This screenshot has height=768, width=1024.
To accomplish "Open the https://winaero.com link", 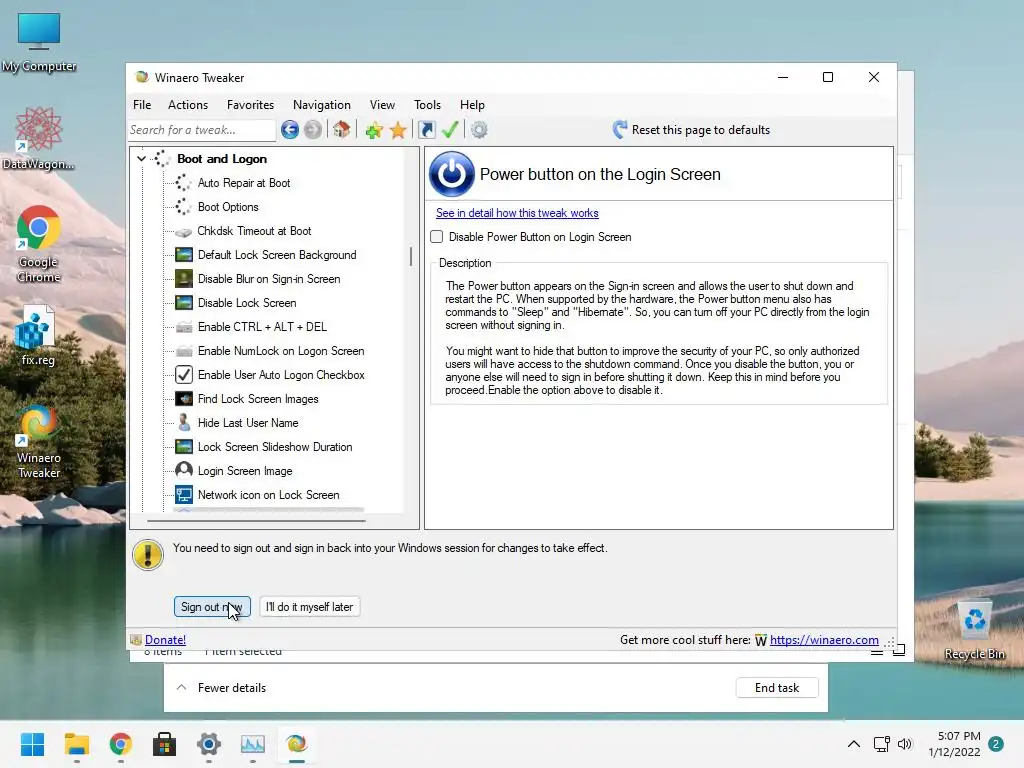I will point(824,640).
